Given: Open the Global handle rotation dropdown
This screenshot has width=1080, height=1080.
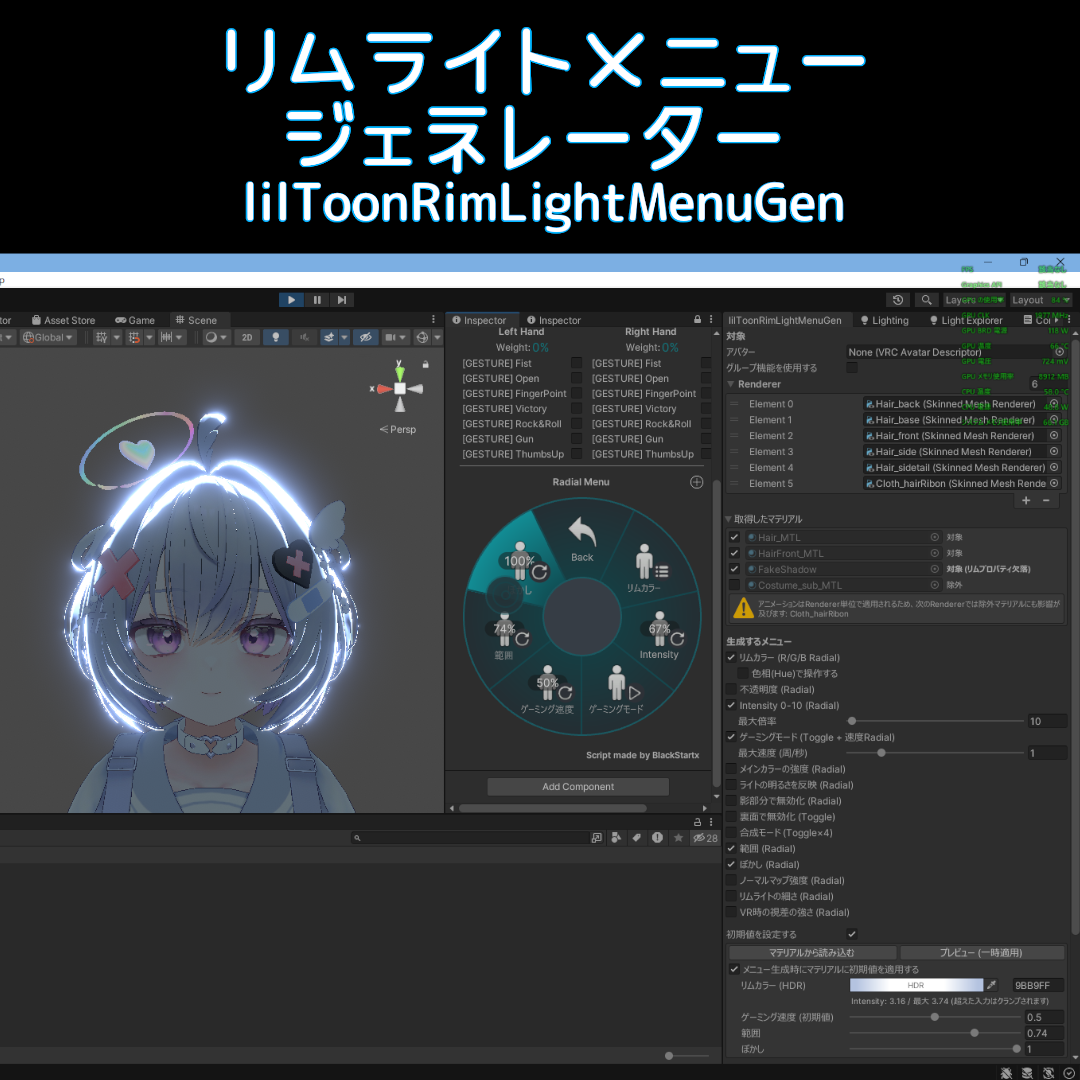Looking at the screenshot, I should (x=48, y=338).
